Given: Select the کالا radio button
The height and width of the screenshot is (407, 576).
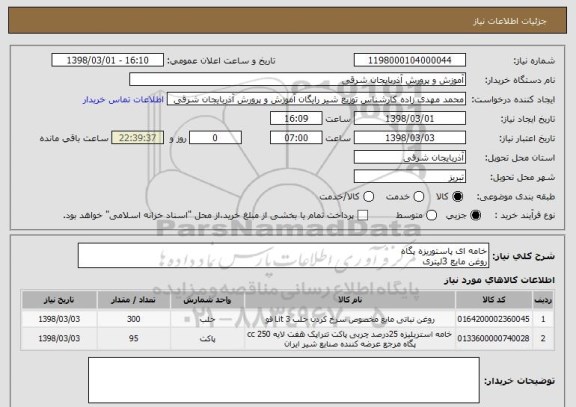Looking at the screenshot, I should click(x=457, y=197).
